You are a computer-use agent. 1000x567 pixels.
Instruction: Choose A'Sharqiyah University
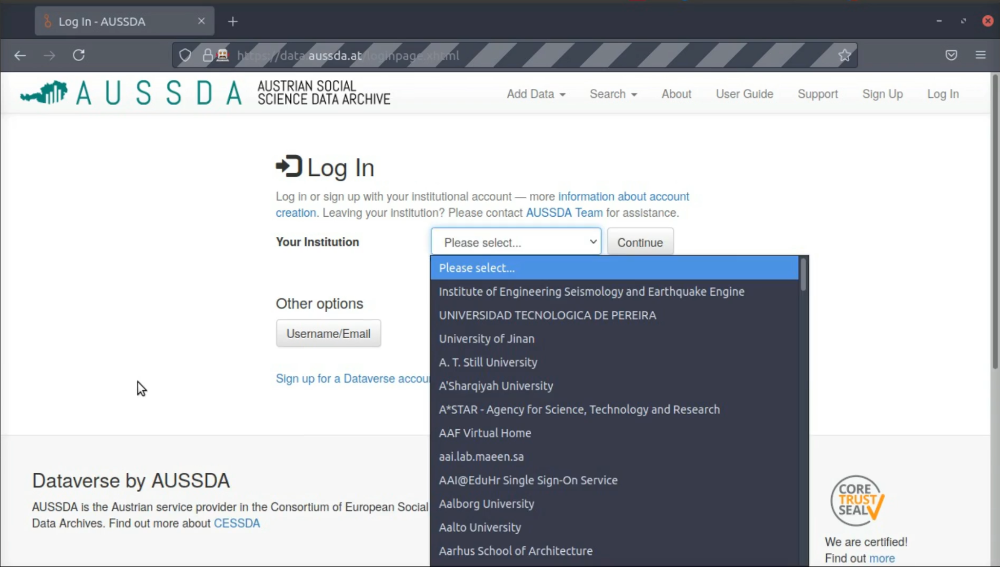[614, 386]
